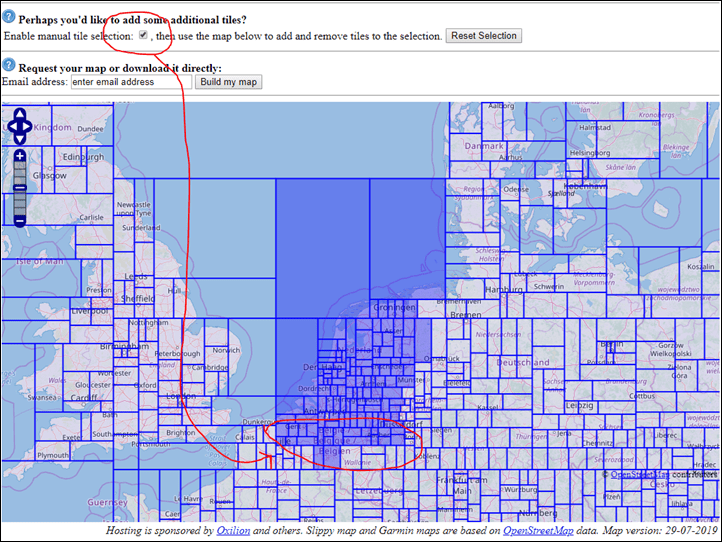The height and width of the screenshot is (542, 722).
Task: Click the Build my map button
Action: click(228, 82)
